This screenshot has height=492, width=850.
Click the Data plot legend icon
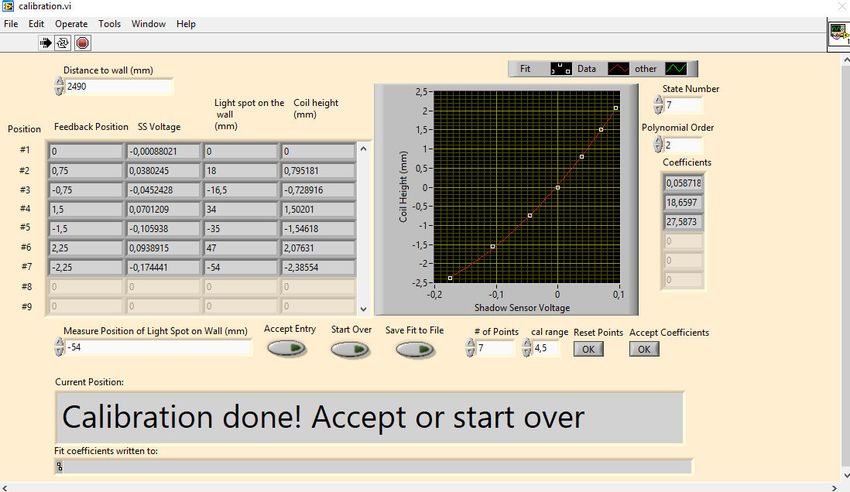[x=622, y=69]
